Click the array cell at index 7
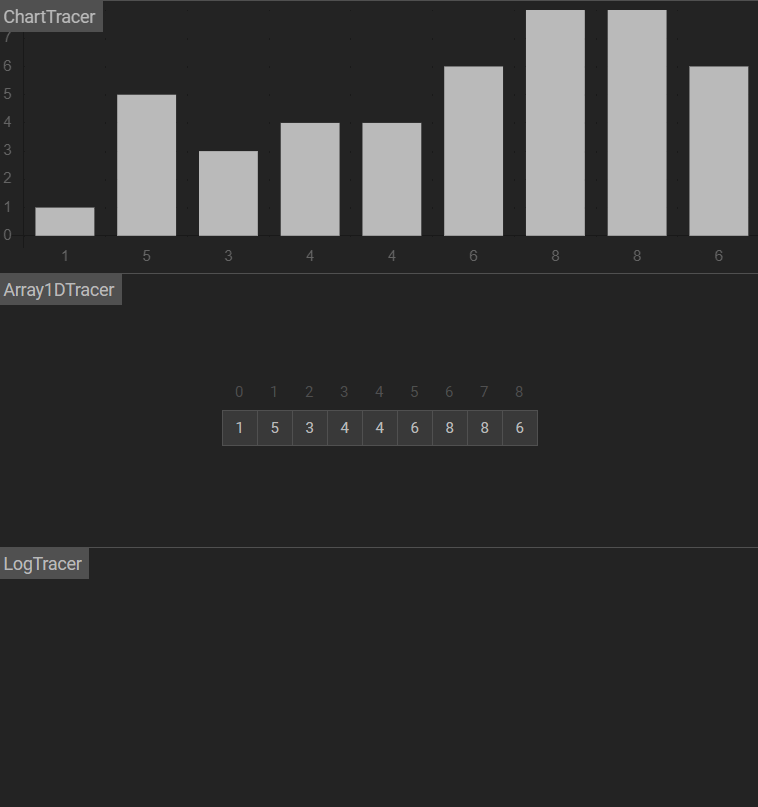This screenshot has width=758, height=807. tap(484, 428)
